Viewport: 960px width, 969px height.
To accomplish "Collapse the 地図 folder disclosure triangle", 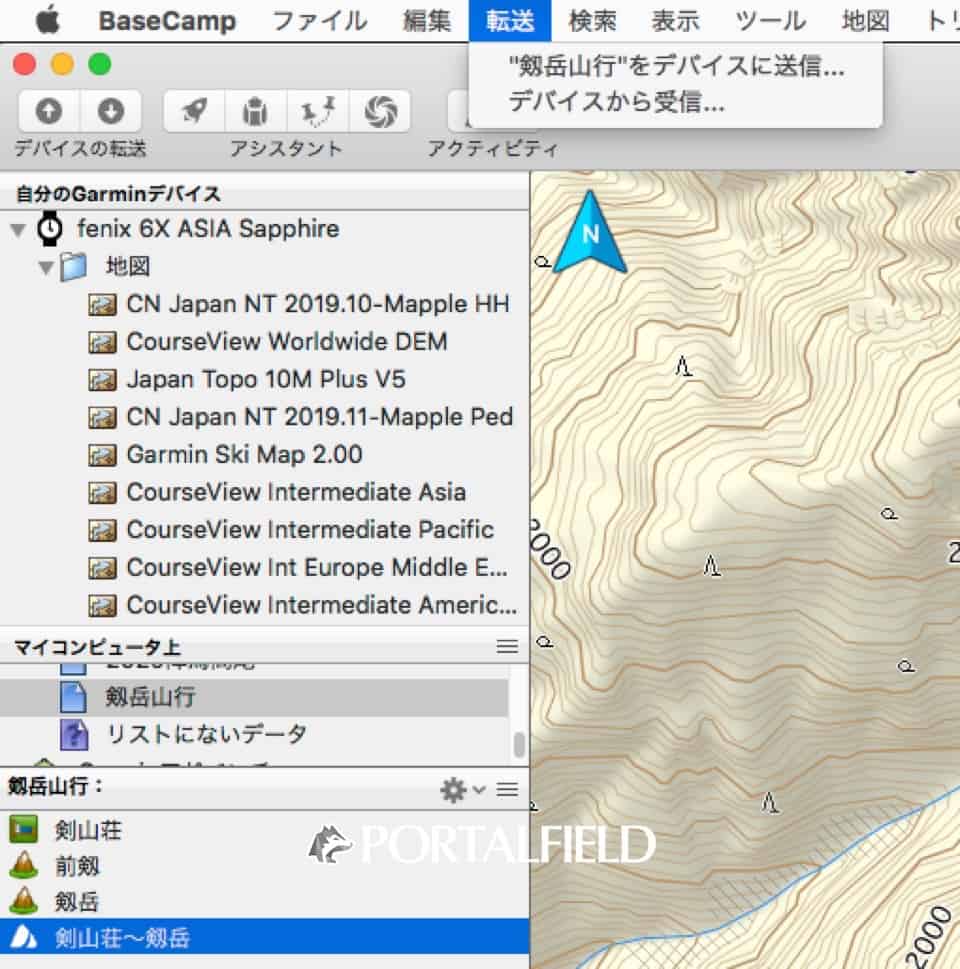I will pos(45,266).
